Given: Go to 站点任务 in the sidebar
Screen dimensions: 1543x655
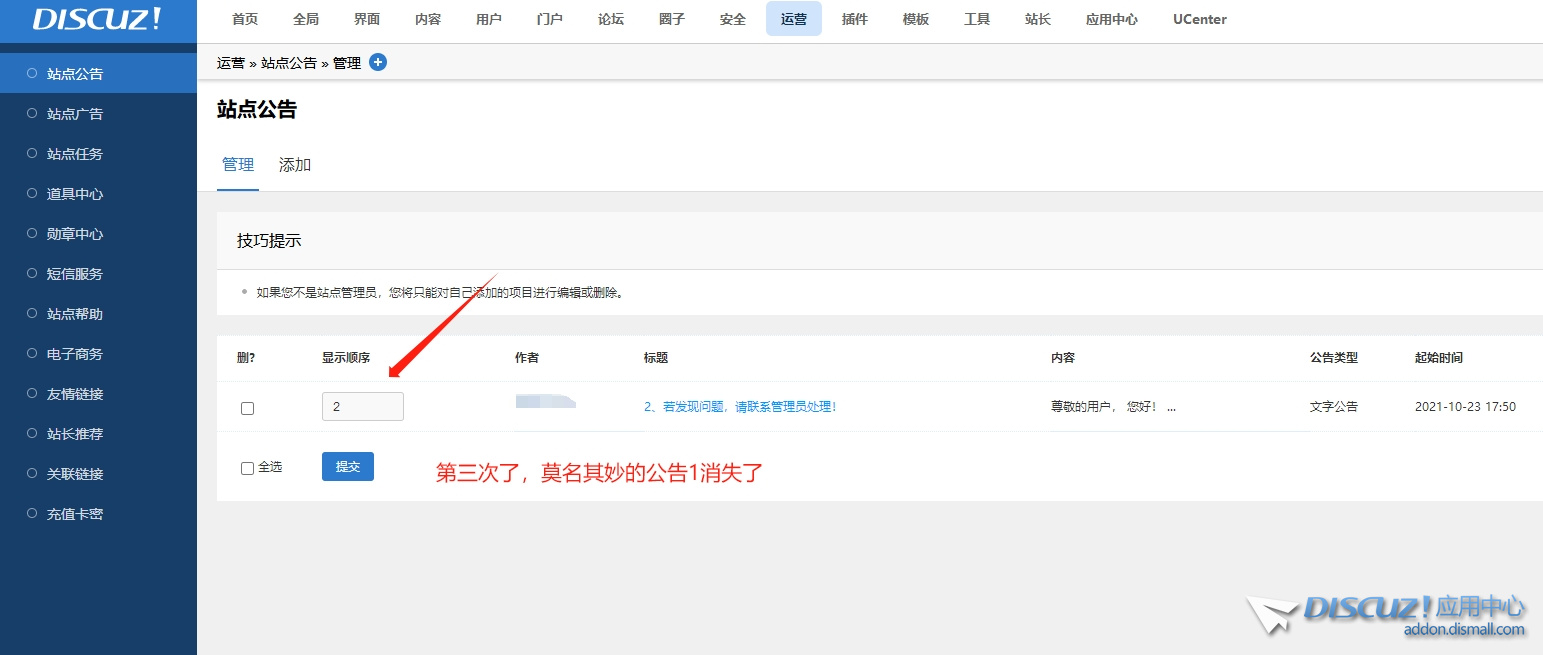Looking at the screenshot, I should coord(75,154).
